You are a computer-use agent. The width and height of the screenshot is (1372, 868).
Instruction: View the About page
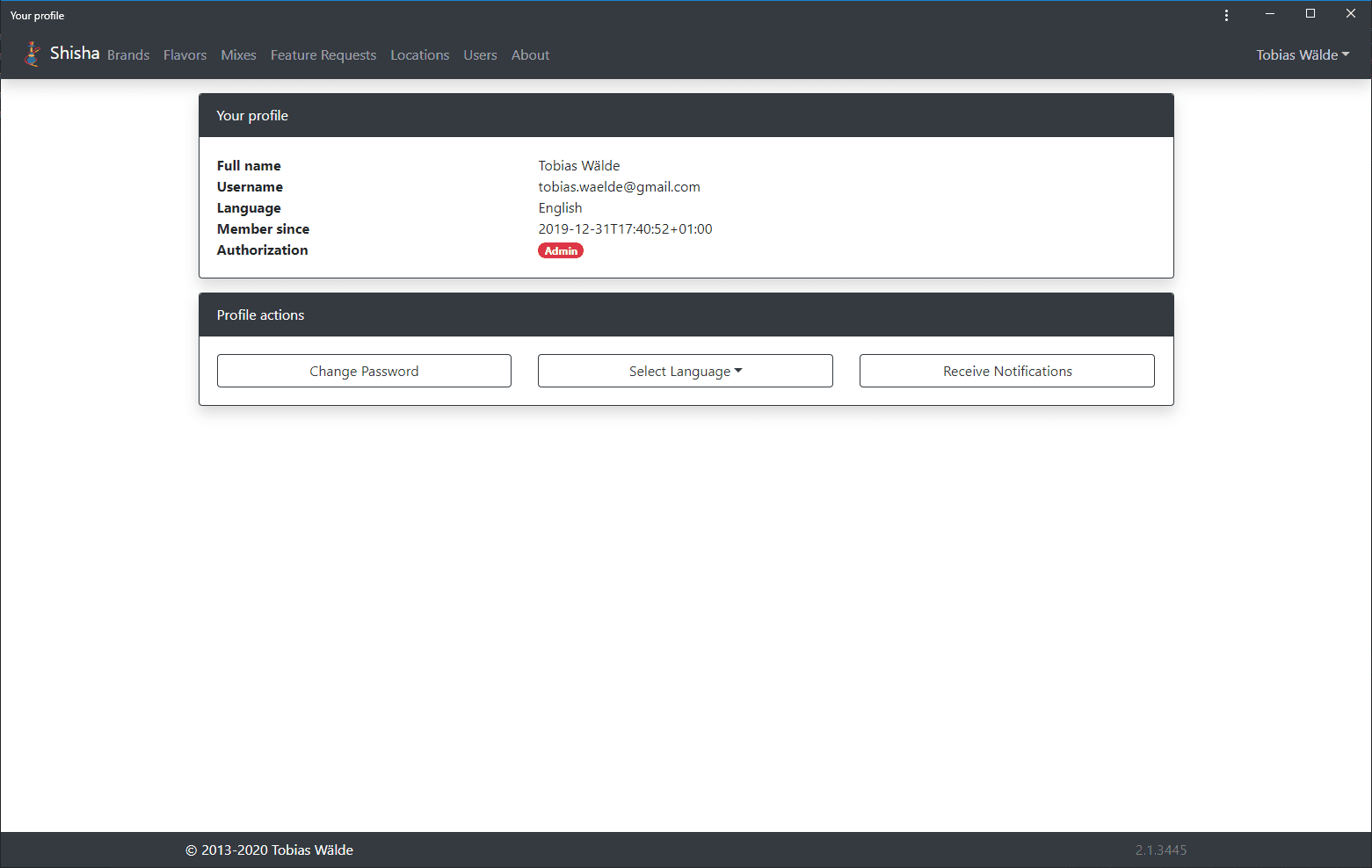(x=530, y=55)
